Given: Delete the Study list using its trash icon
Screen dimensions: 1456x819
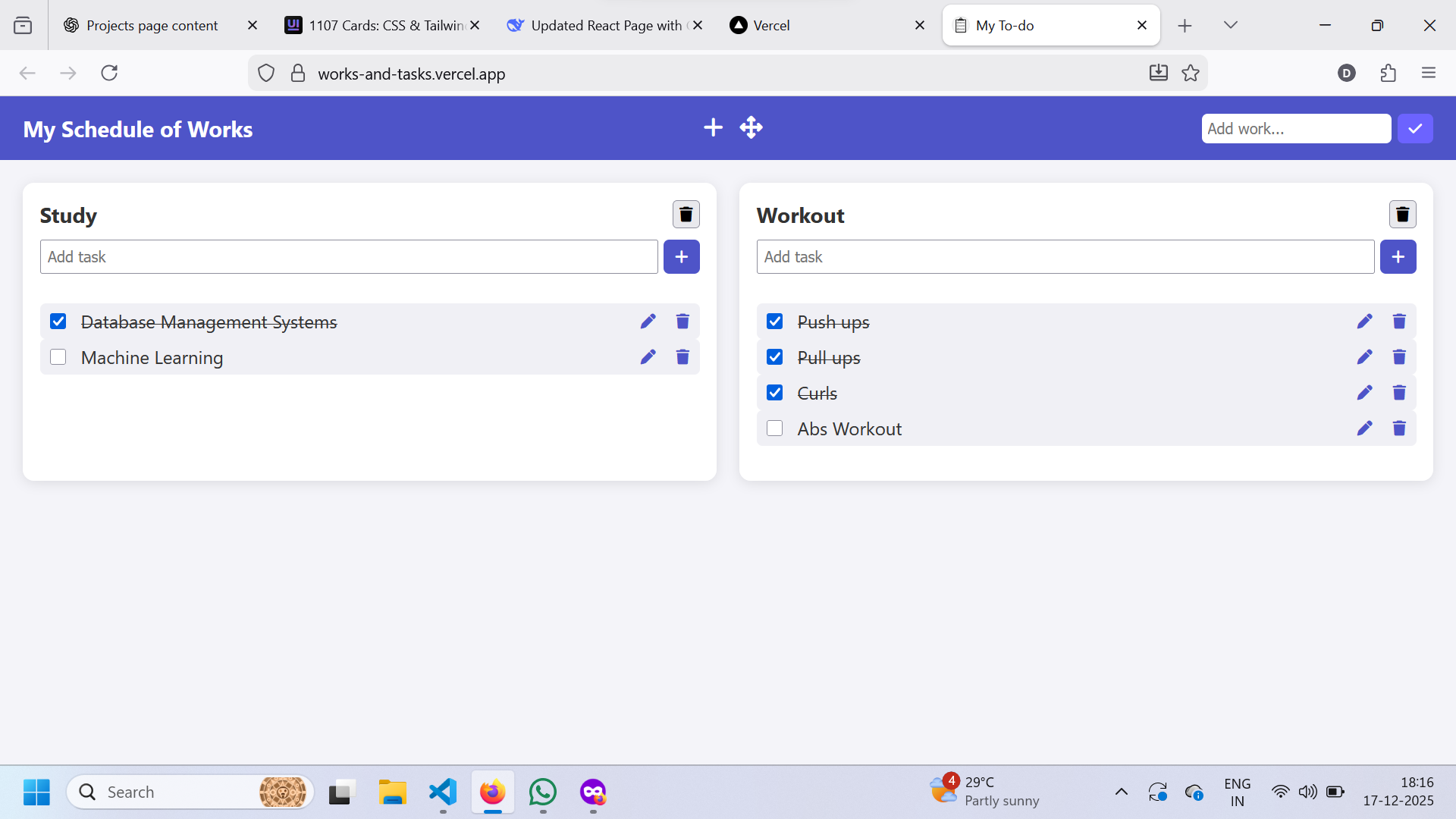Looking at the screenshot, I should [x=686, y=214].
